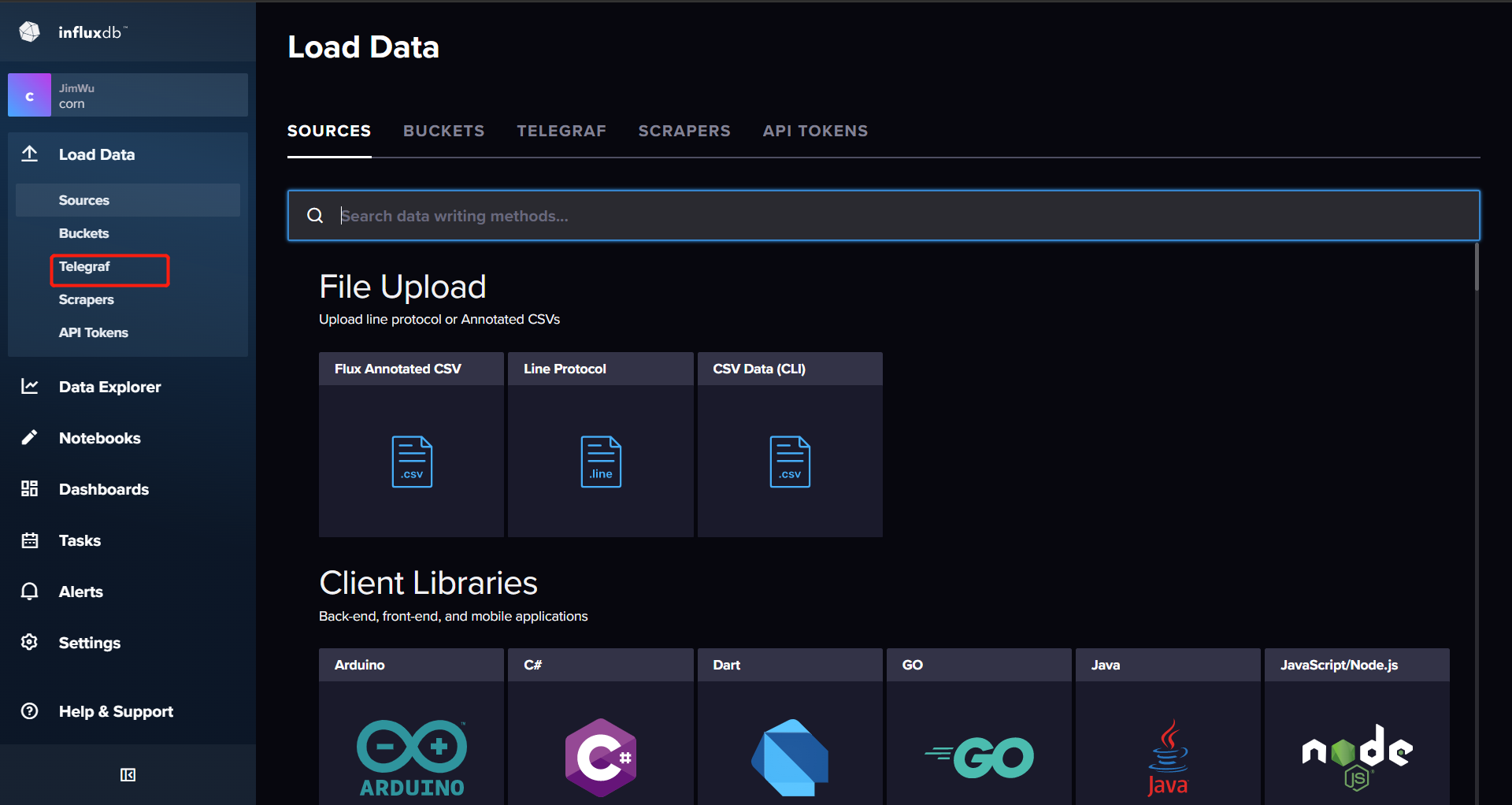Screen dimensions: 1512x805
Task: Open the Arduino card title
Action: click(359, 665)
